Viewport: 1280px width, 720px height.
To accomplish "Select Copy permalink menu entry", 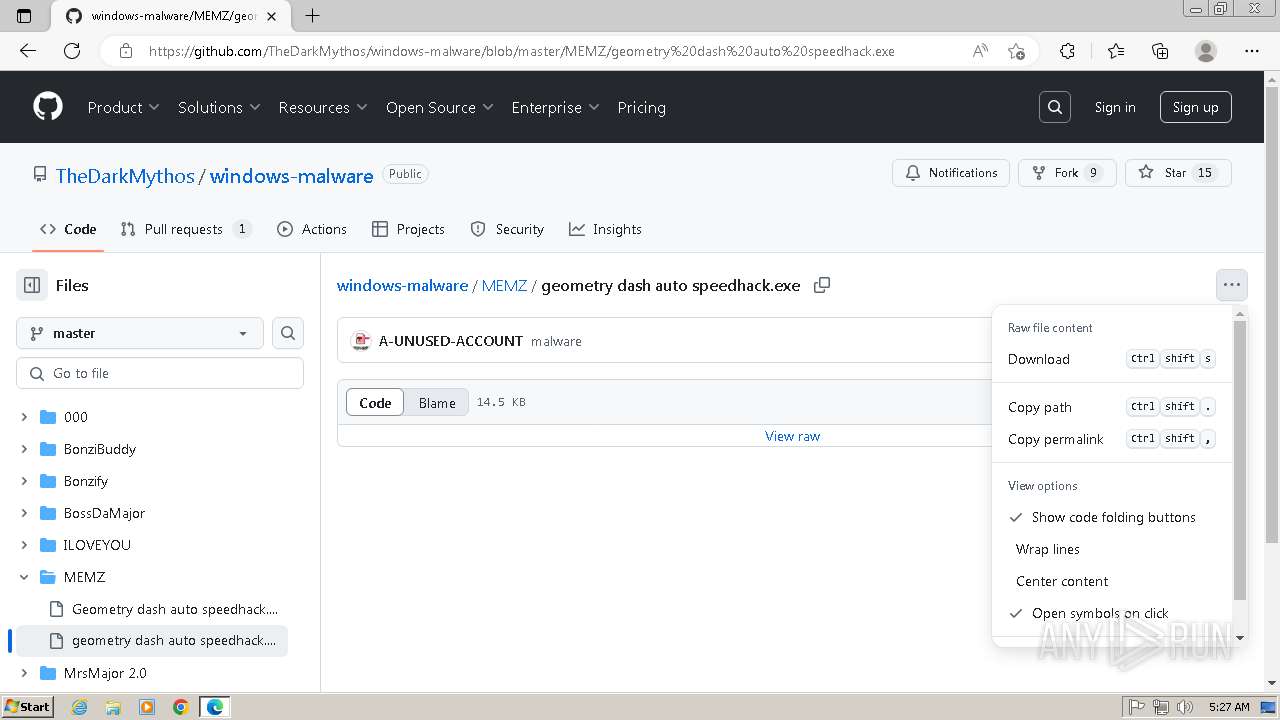I will (x=1112, y=439).
